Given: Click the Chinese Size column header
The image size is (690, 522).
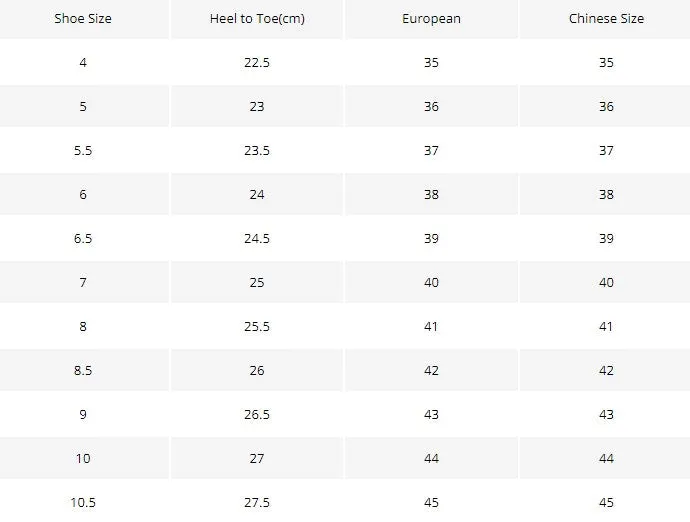Looking at the screenshot, I should click(606, 18).
